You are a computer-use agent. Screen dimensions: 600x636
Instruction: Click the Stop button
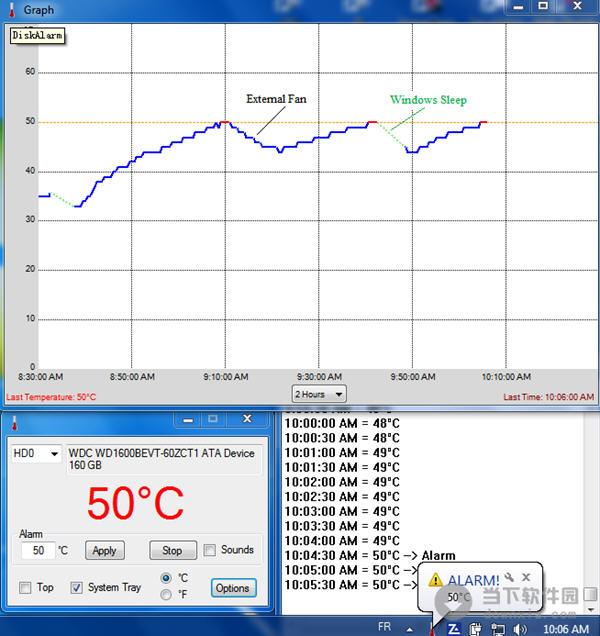pyautogui.click(x=172, y=550)
